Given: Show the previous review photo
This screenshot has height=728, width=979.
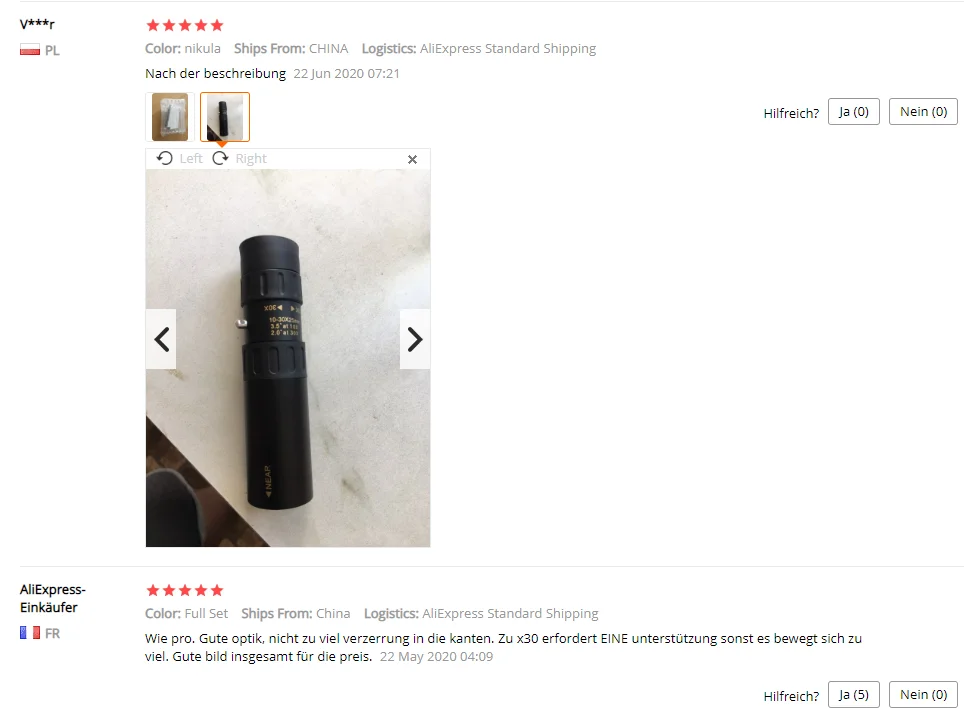Looking at the screenshot, I should coord(162,340).
